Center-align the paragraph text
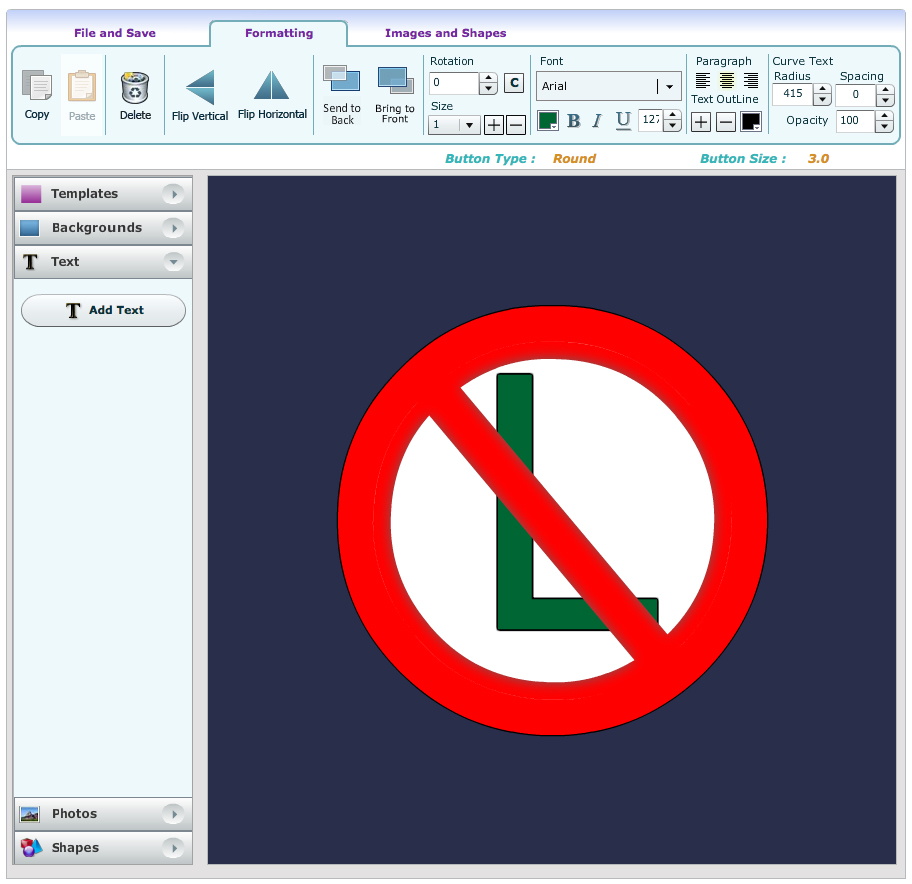Viewport: 912px width, 884px height. [x=727, y=80]
